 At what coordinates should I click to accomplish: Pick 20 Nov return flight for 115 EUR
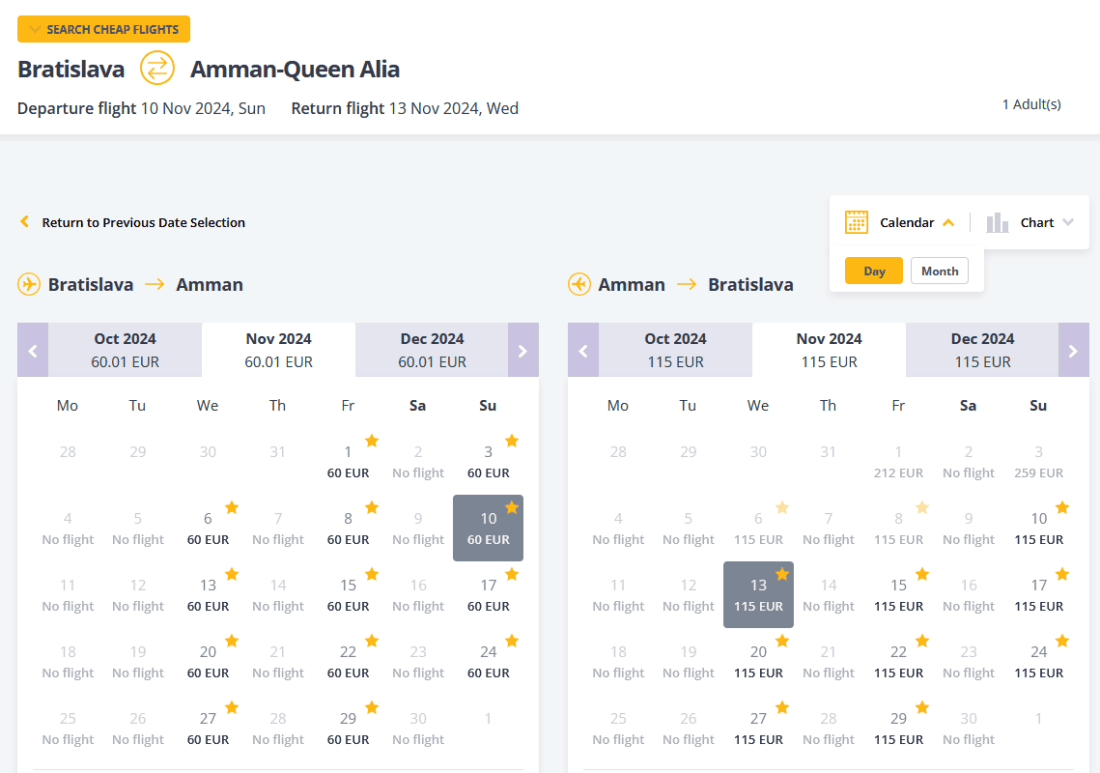point(758,661)
